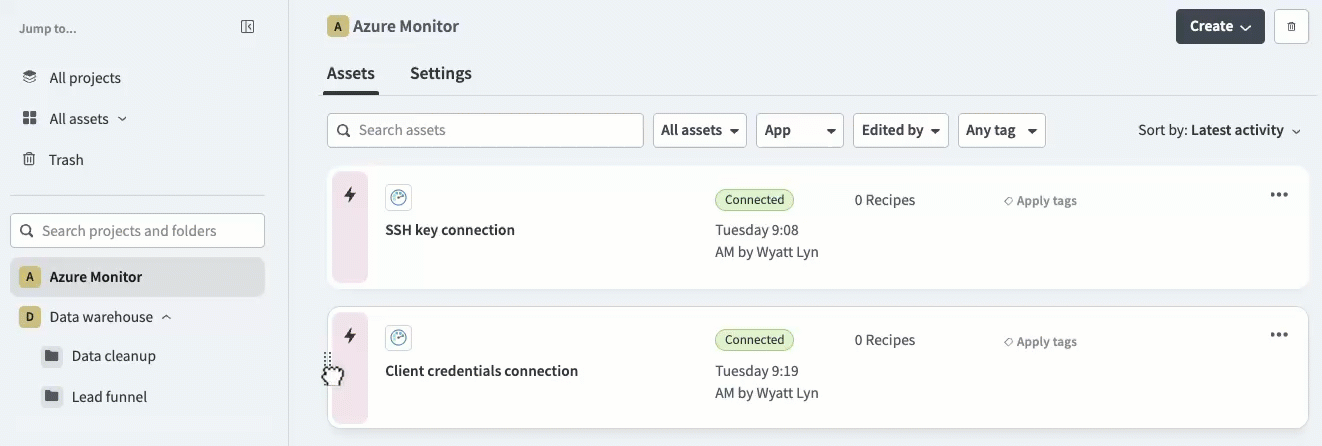Click '0 Recipes' on Client credentials connection

pos(885,340)
